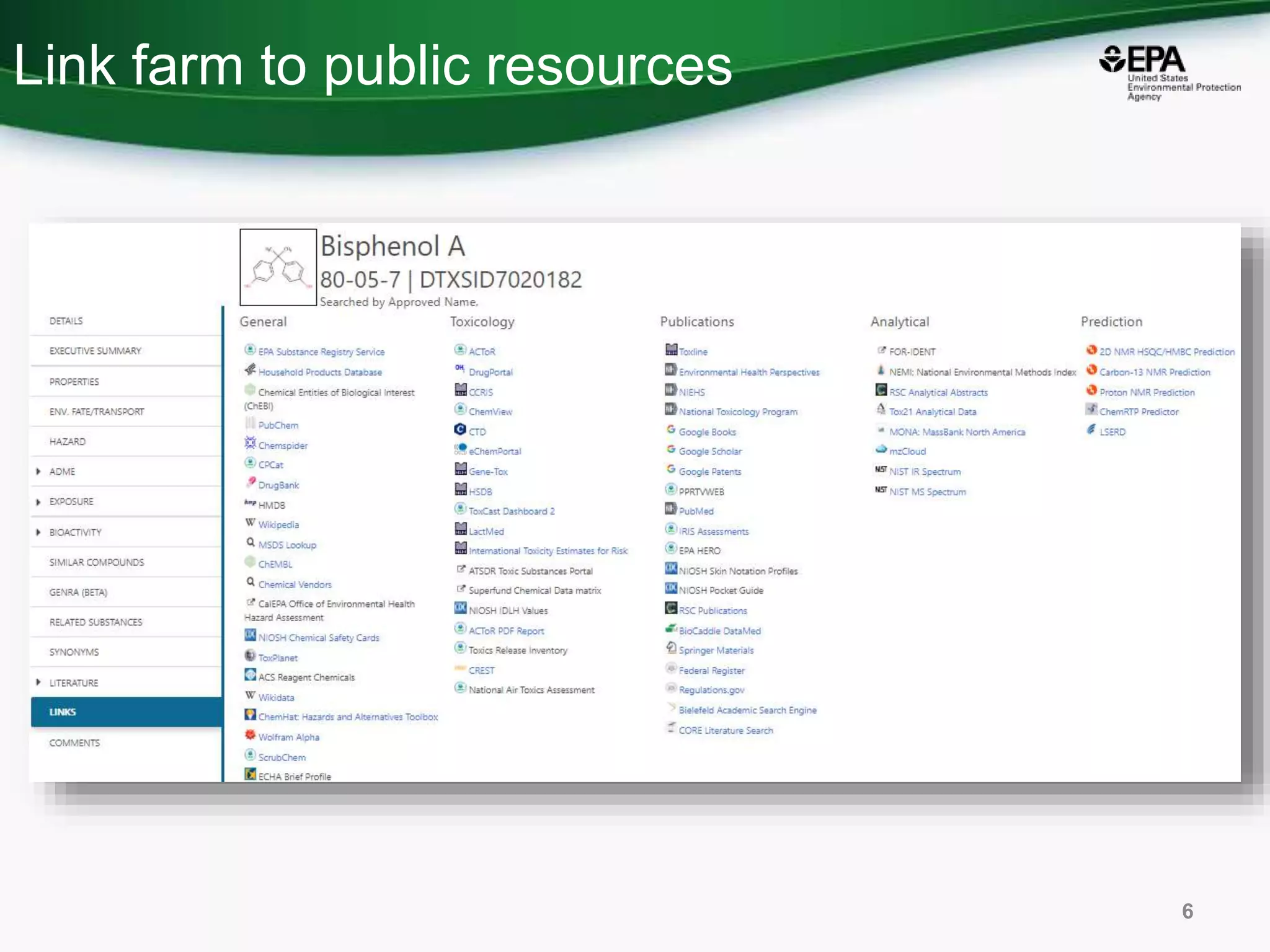Click the Wolfram Alpha red icon
1270x952 pixels.
coord(250,734)
